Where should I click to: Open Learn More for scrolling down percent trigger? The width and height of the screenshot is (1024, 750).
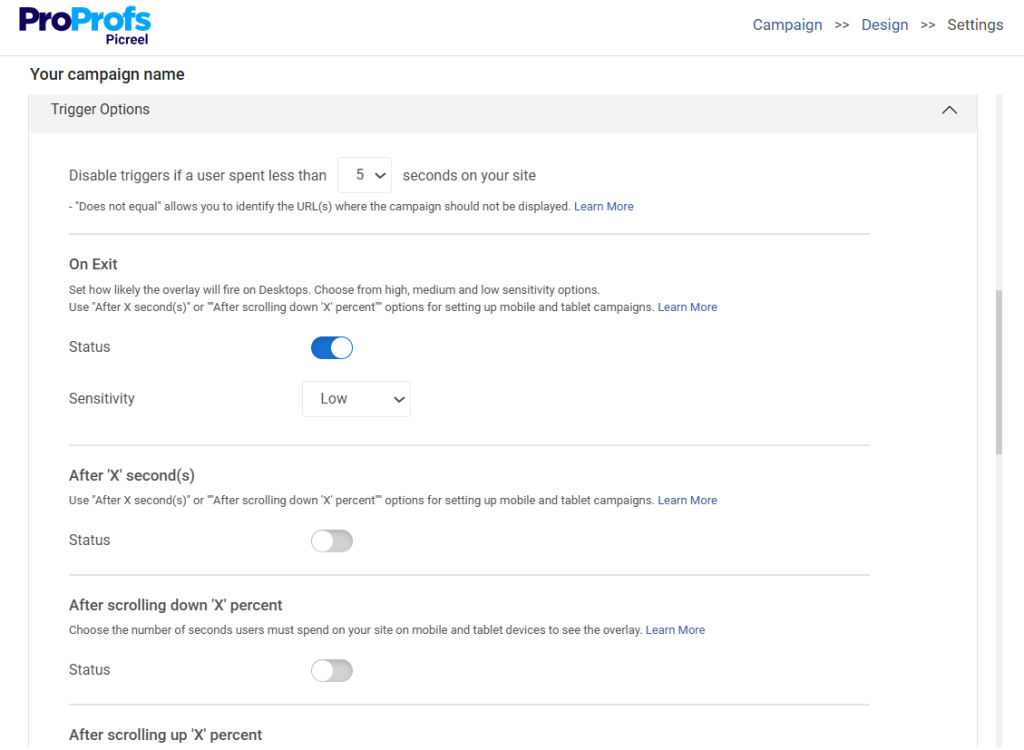(x=675, y=630)
